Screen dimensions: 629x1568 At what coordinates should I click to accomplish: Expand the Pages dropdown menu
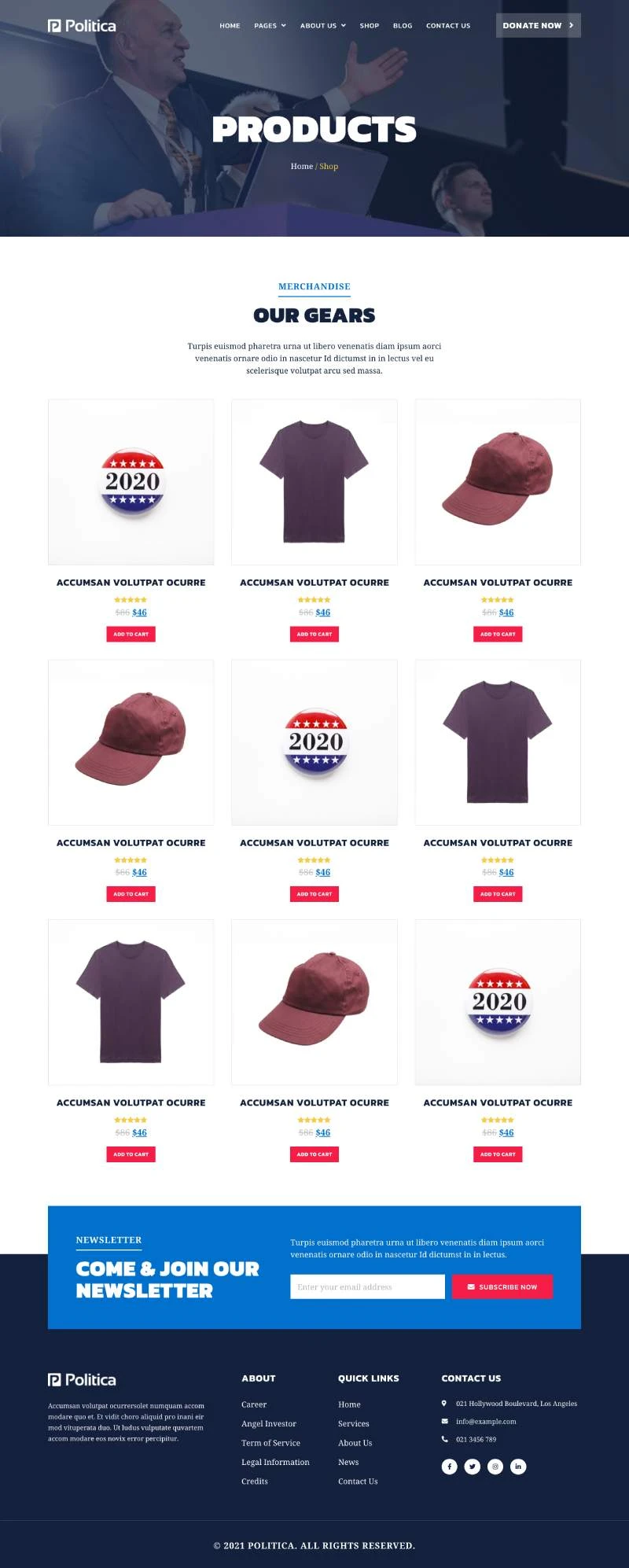(x=270, y=25)
